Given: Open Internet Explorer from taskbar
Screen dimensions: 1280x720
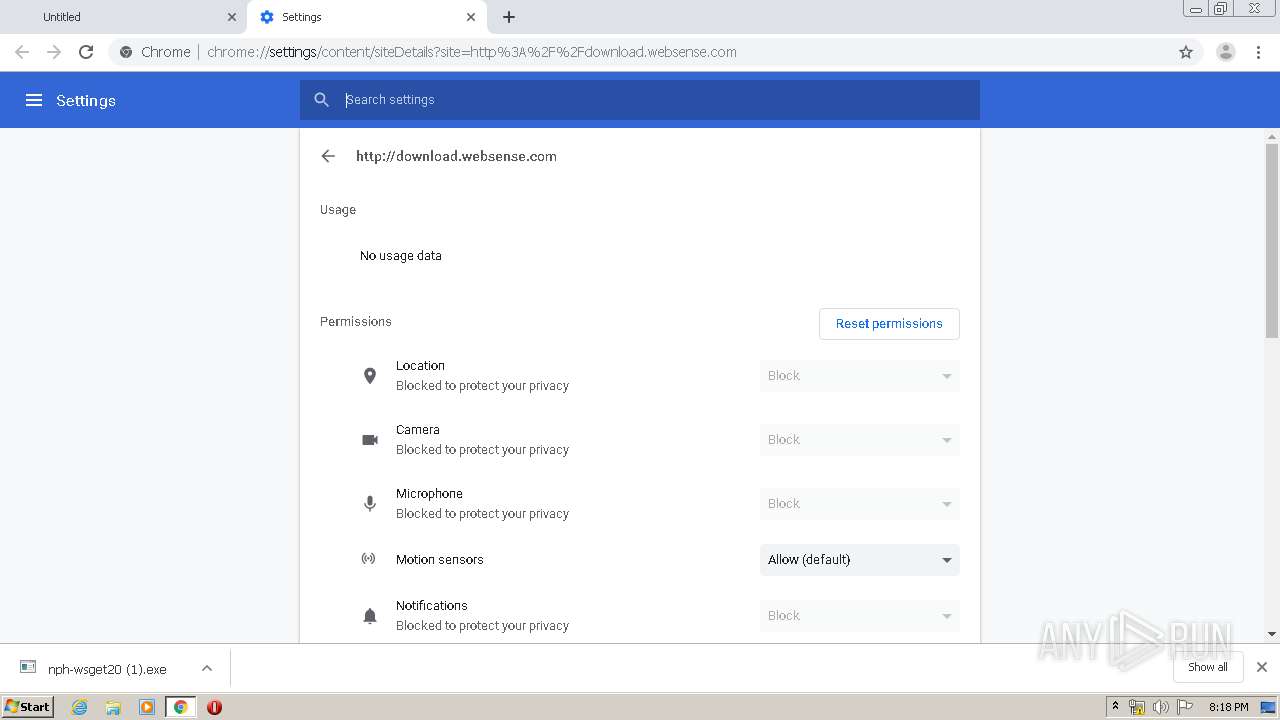Looking at the screenshot, I should click(79, 707).
